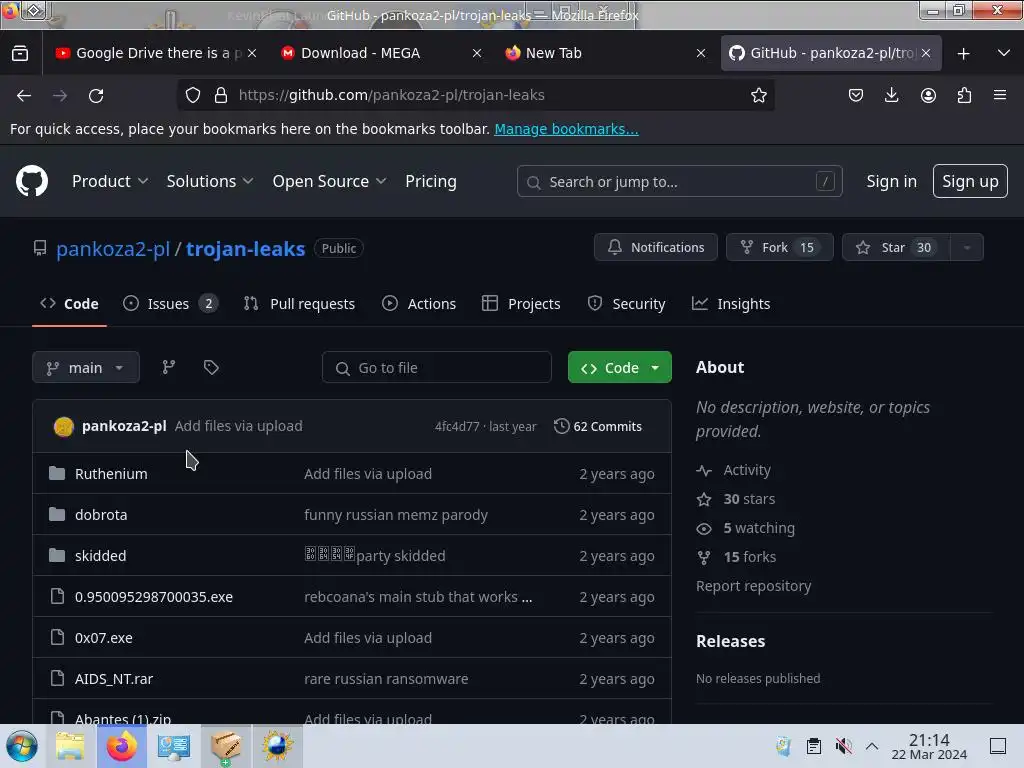The width and height of the screenshot is (1024, 768).
Task: Fork the repository with the Fork button
Action: [x=779, y=248]
